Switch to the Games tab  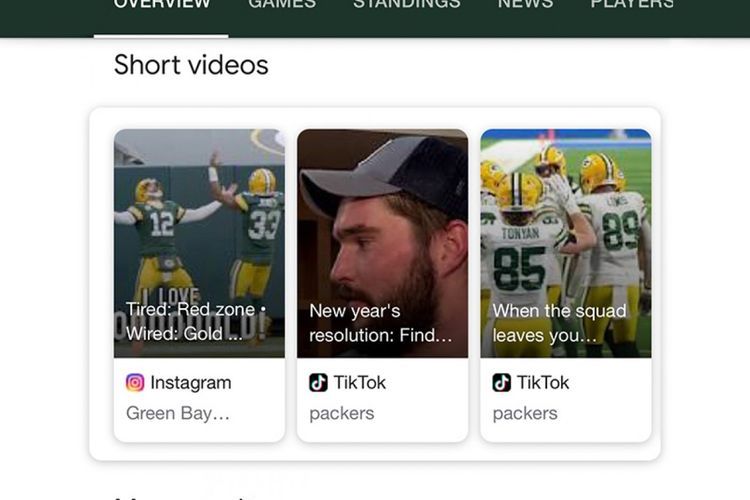point(282,4)
